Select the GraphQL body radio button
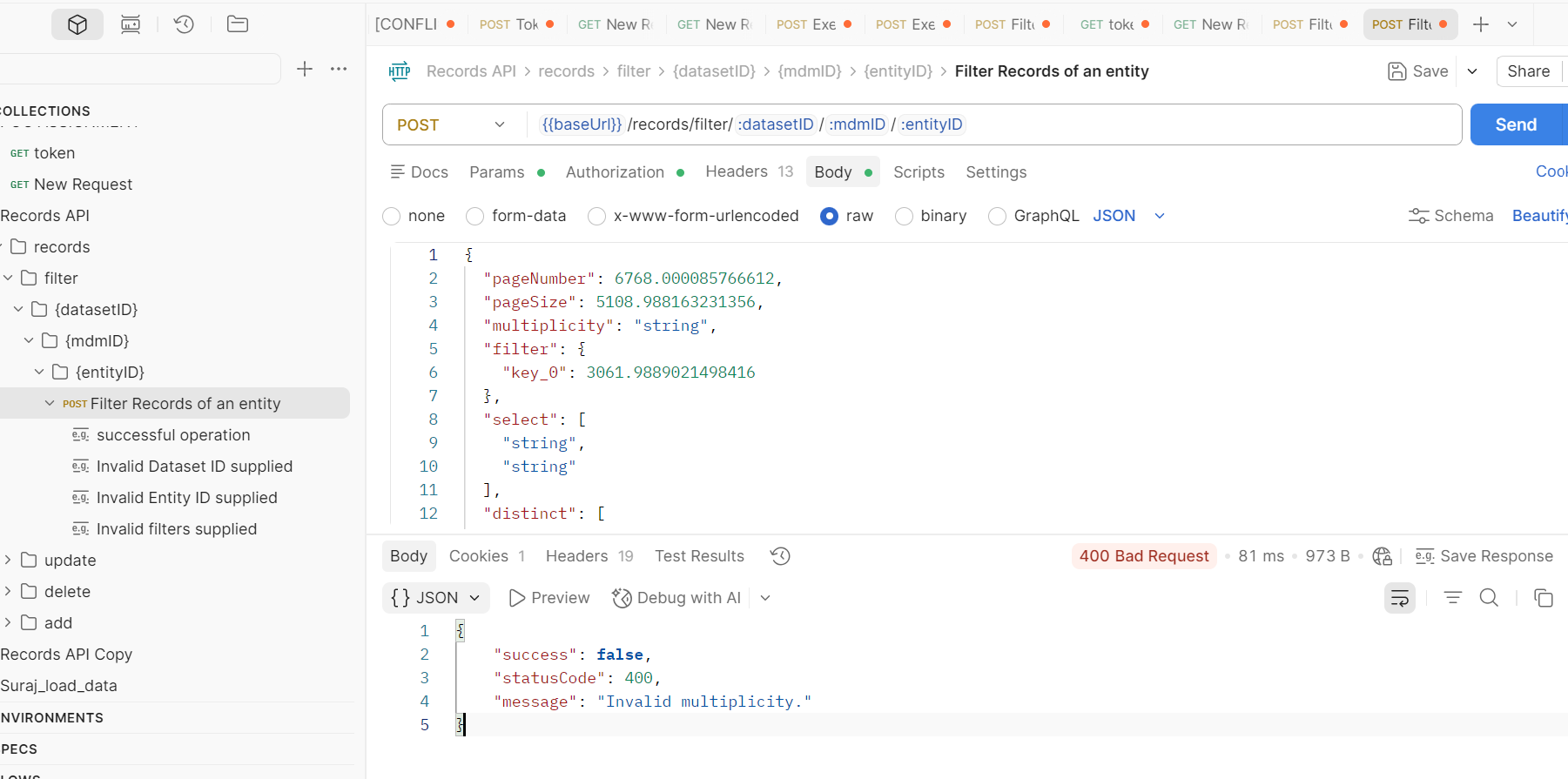The image size is (1568, 779). tap(998, 216)
